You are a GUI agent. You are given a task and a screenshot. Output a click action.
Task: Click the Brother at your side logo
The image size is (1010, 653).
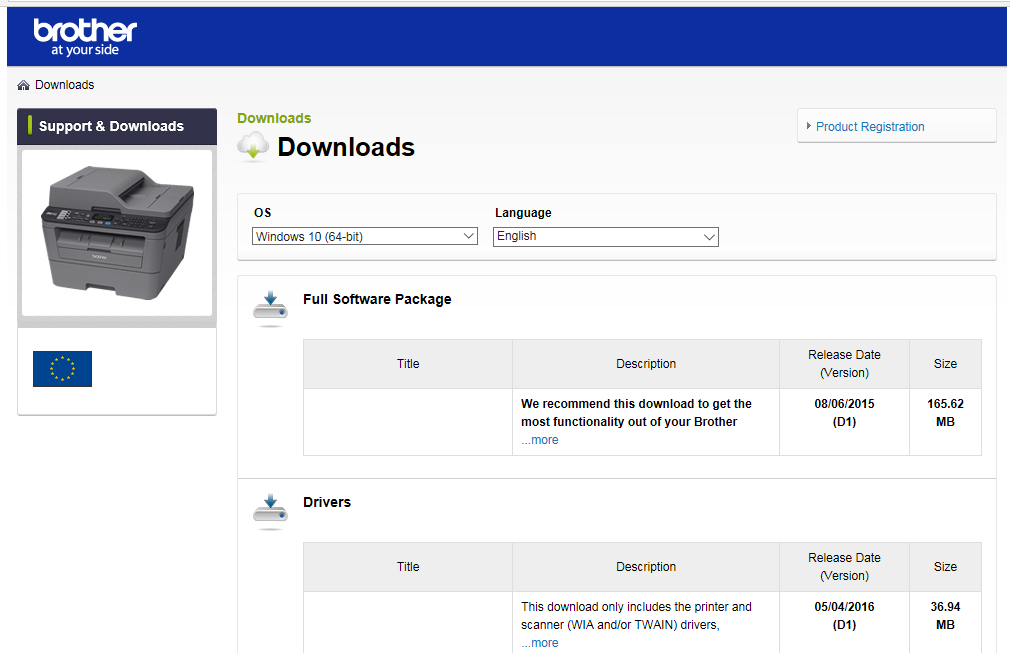(85, 37)
